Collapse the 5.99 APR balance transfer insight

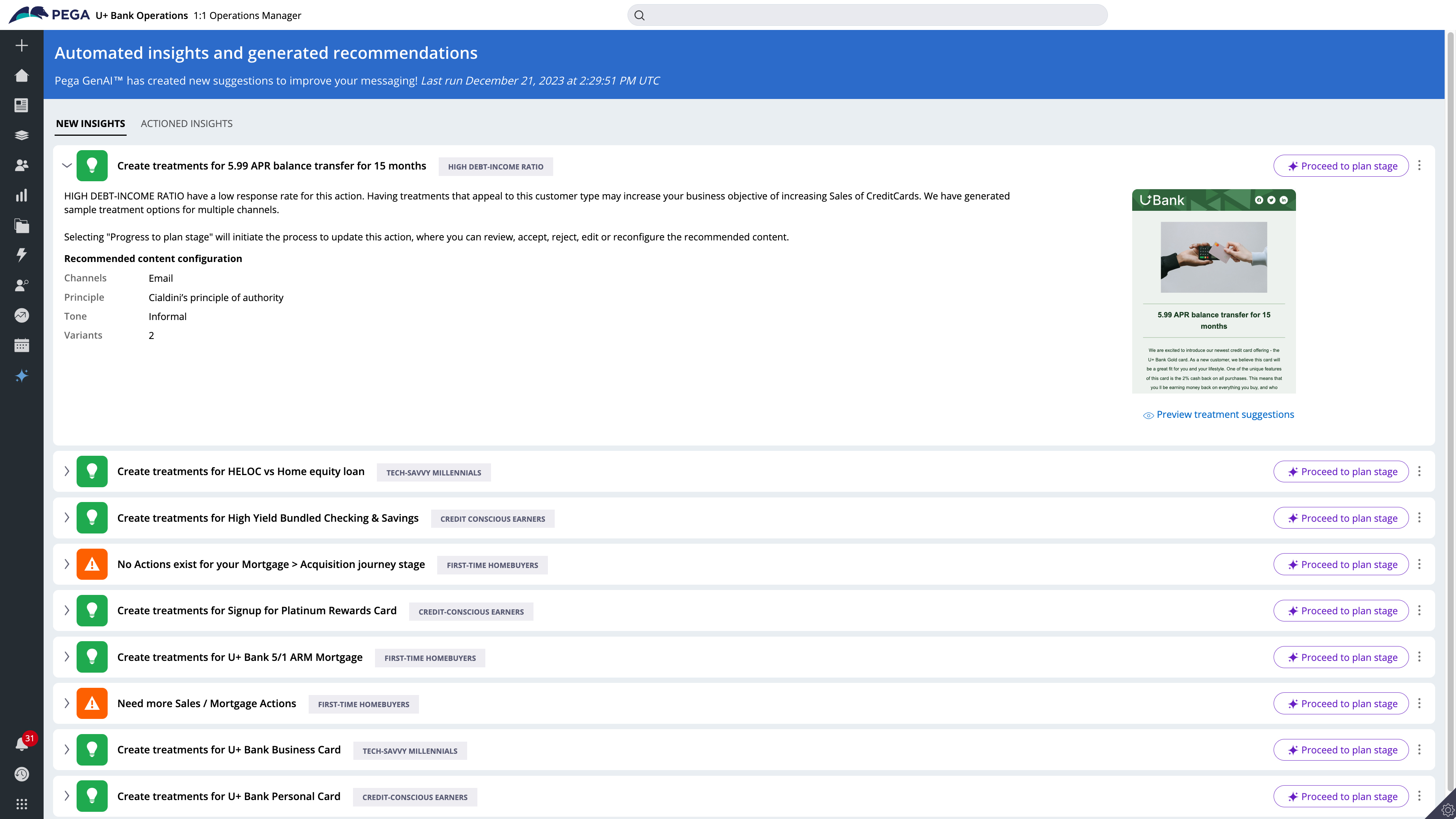tap(67, 166)
